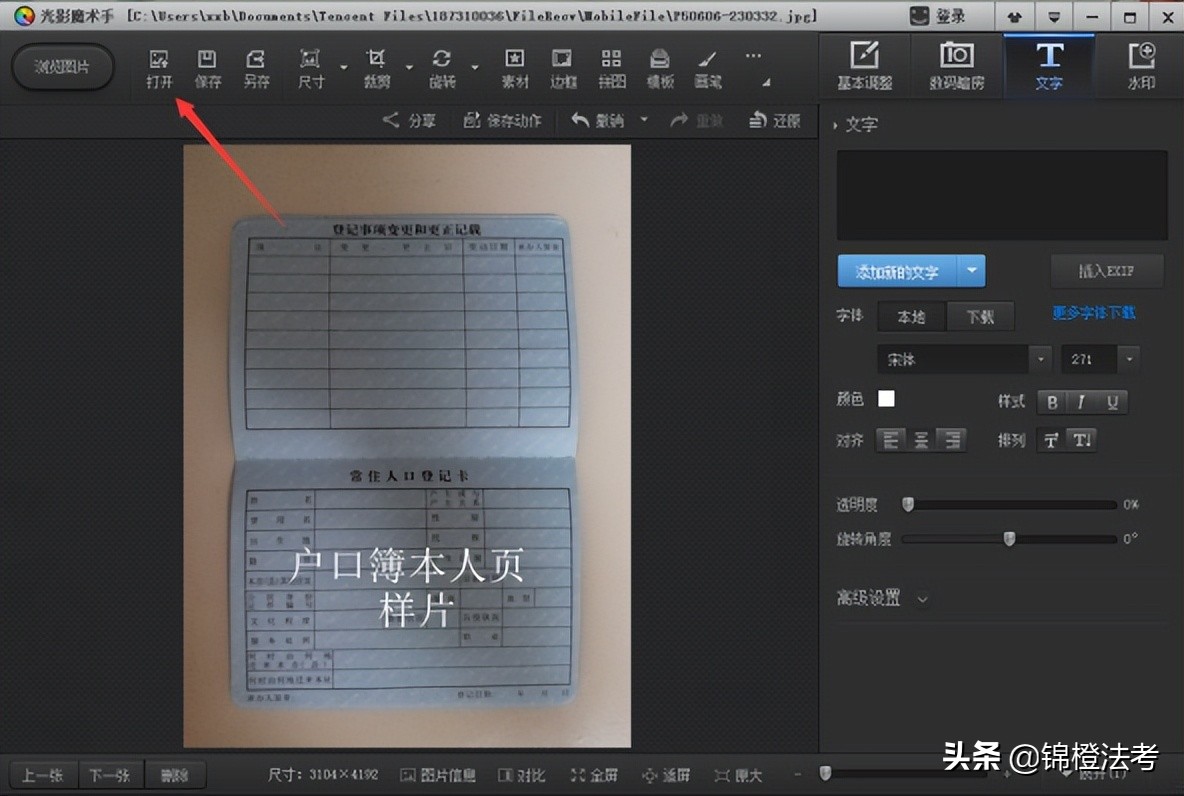Screen dimensions: 1184x796
Task: Switch to the 水印 (Watermark) tab
Action: (1140, 66)
